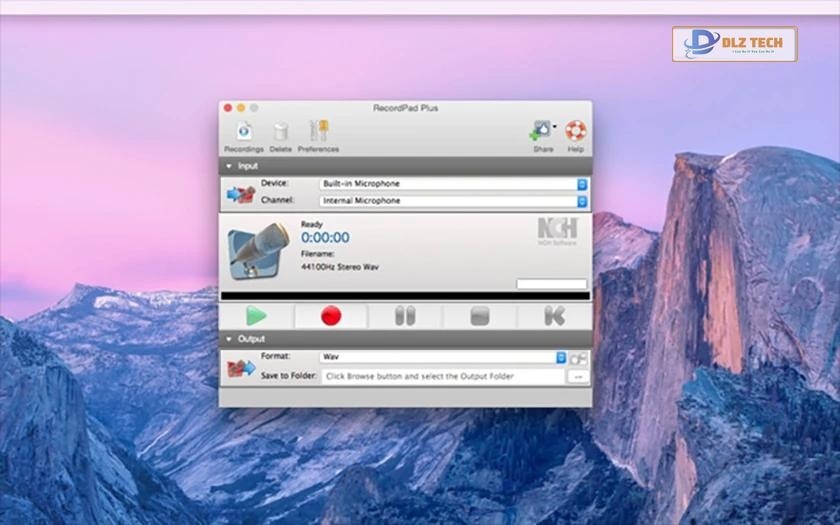840x525 pixels.
Task: Click the Share toolbar icon
Action: pyautogui.click(x=542, y=133)
